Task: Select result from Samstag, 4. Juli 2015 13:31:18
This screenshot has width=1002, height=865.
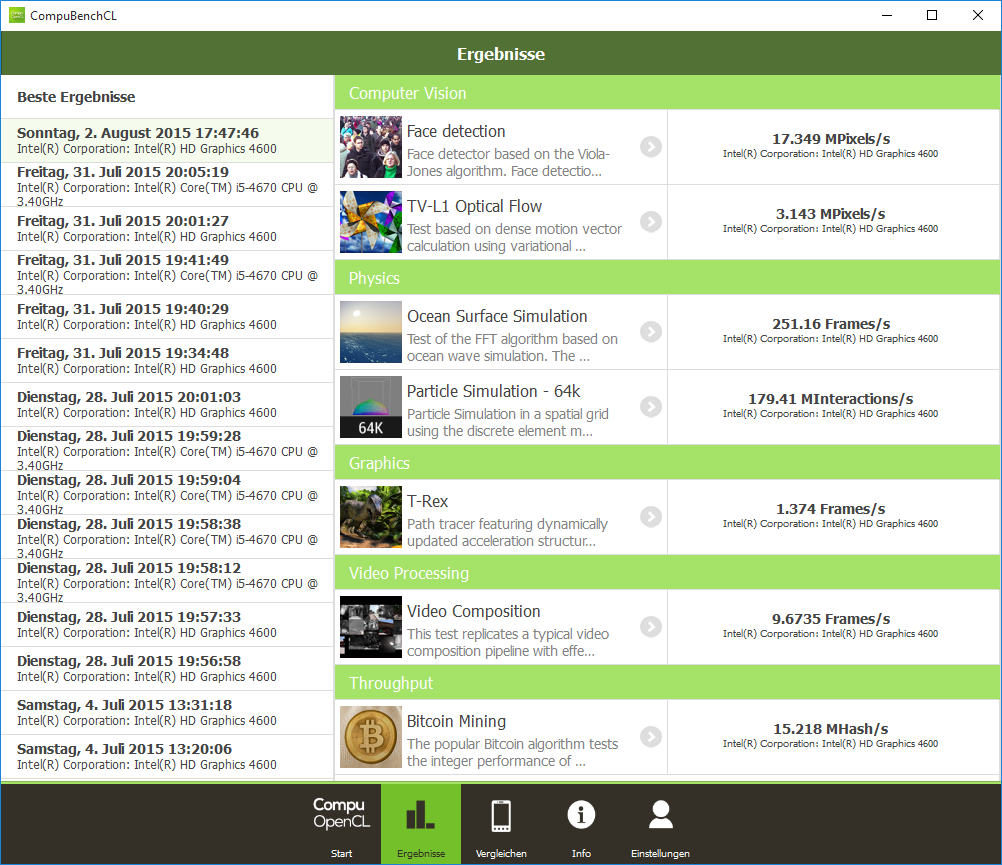Action: tap(167, 713)
